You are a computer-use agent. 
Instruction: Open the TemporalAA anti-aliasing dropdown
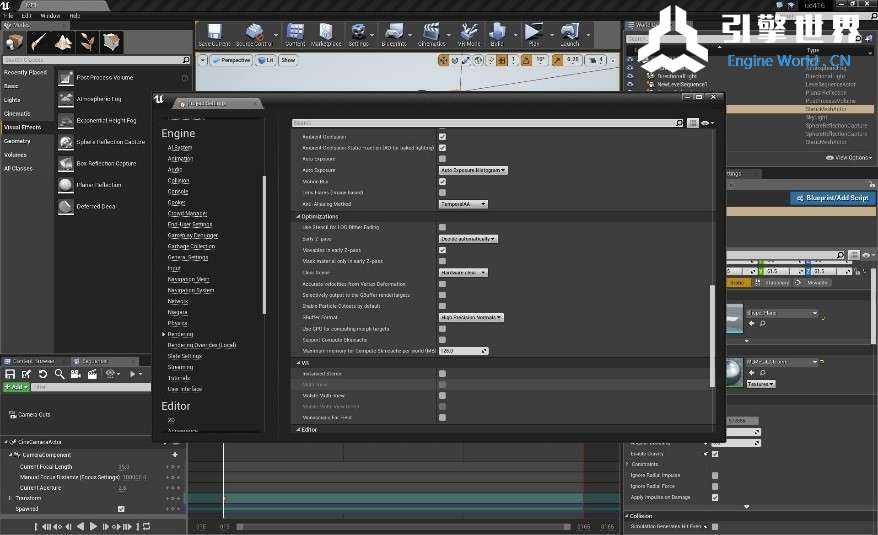(463, 204)
